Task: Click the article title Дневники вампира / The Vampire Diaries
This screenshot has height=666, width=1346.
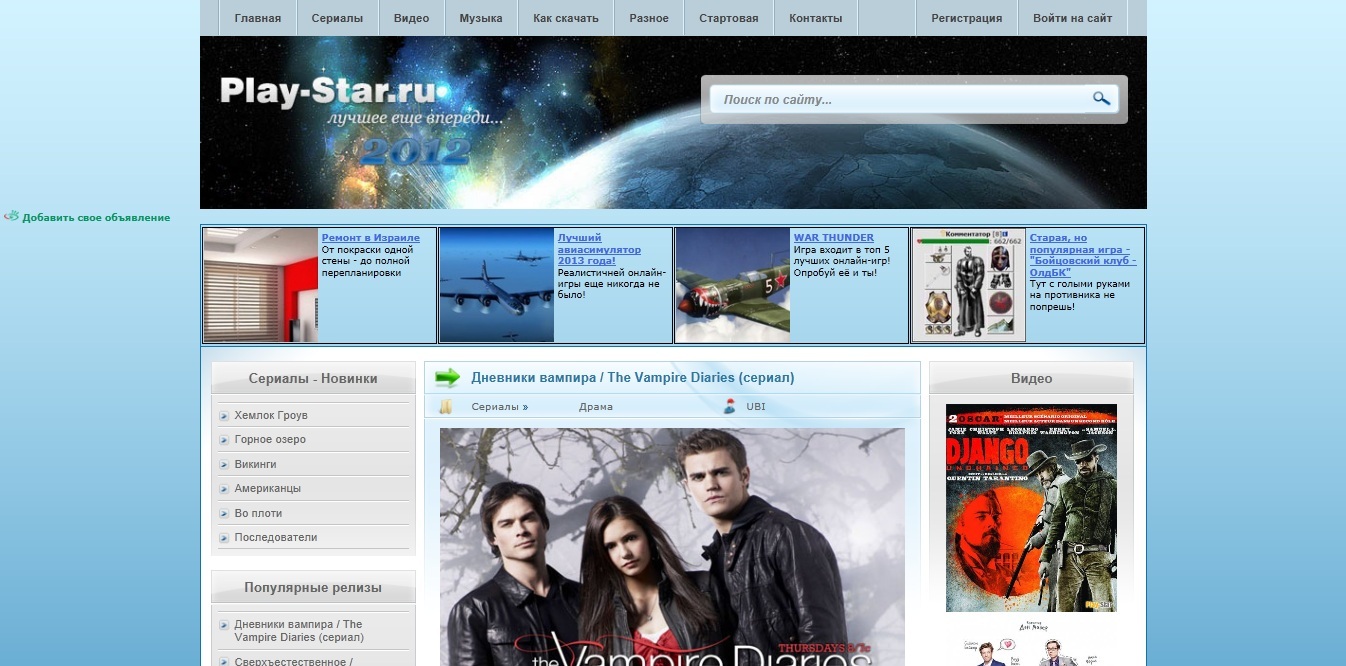Action: (x=633, y=378)
